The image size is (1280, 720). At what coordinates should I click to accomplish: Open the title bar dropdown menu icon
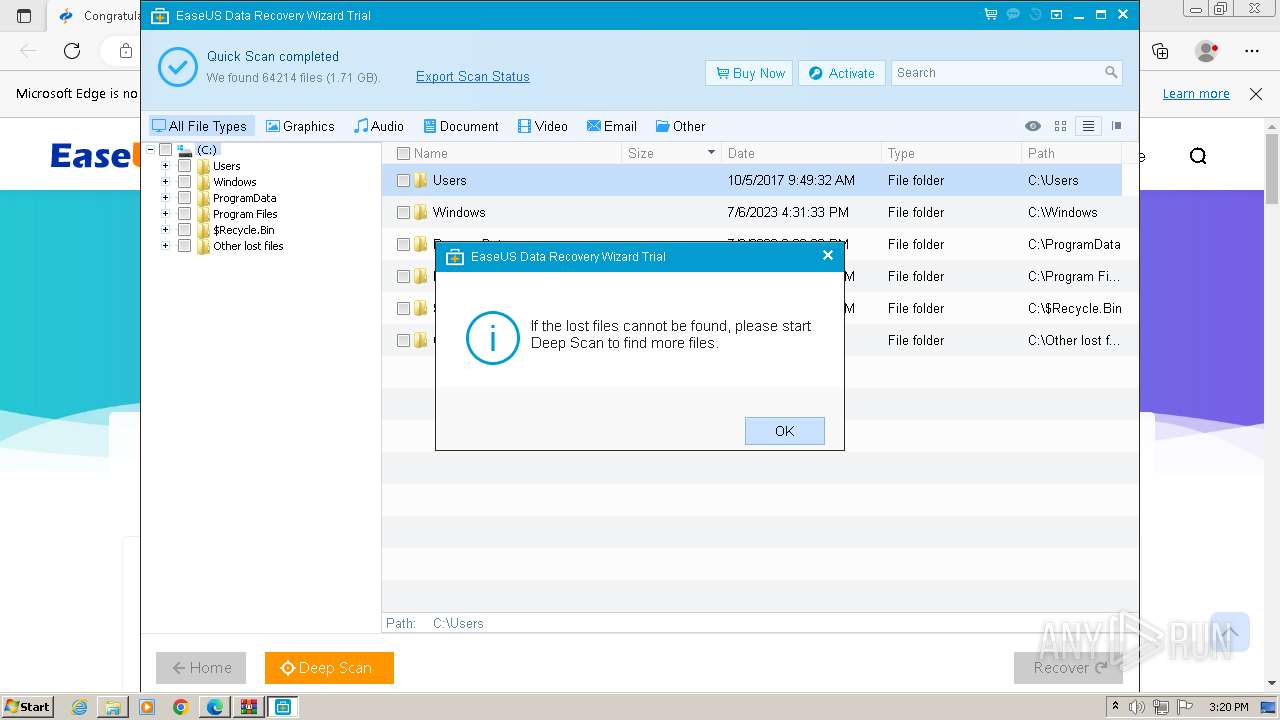[x=1057, y=15]
